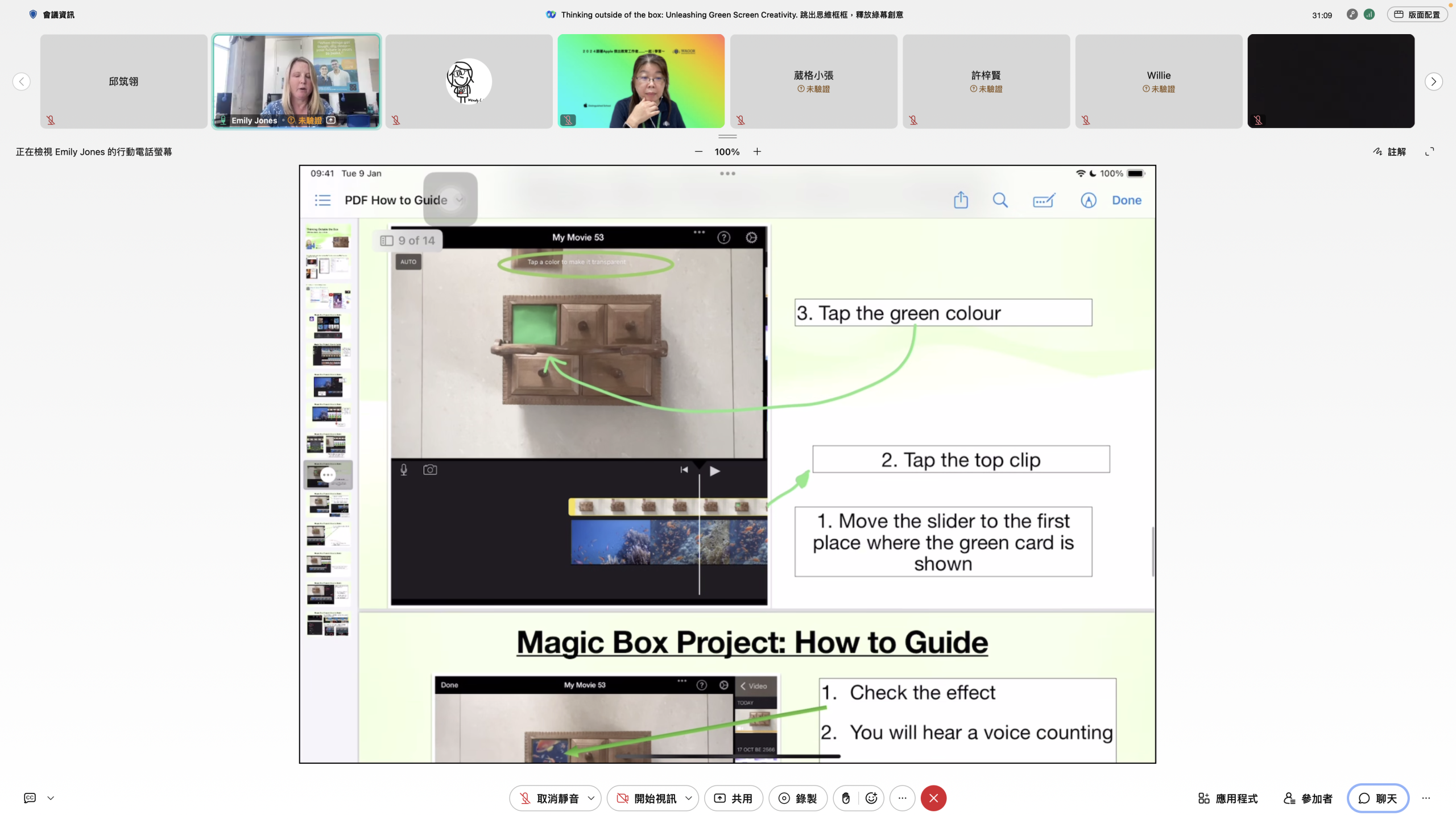This screenshot has height=819, width=1456.
Task: Open 應用程式 apps panel
Action: [1228, 798]
